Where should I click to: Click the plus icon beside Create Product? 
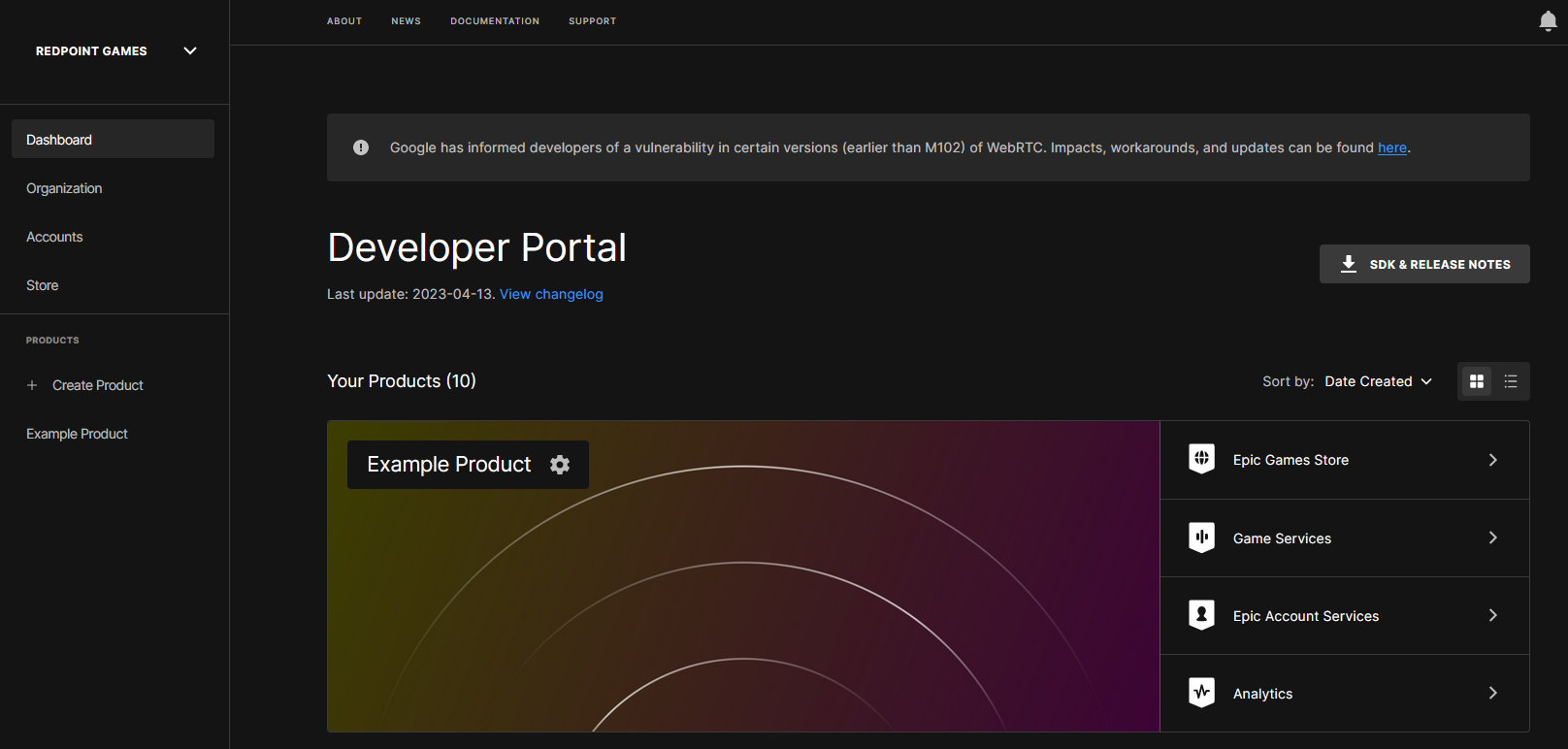tap(32, 385)
